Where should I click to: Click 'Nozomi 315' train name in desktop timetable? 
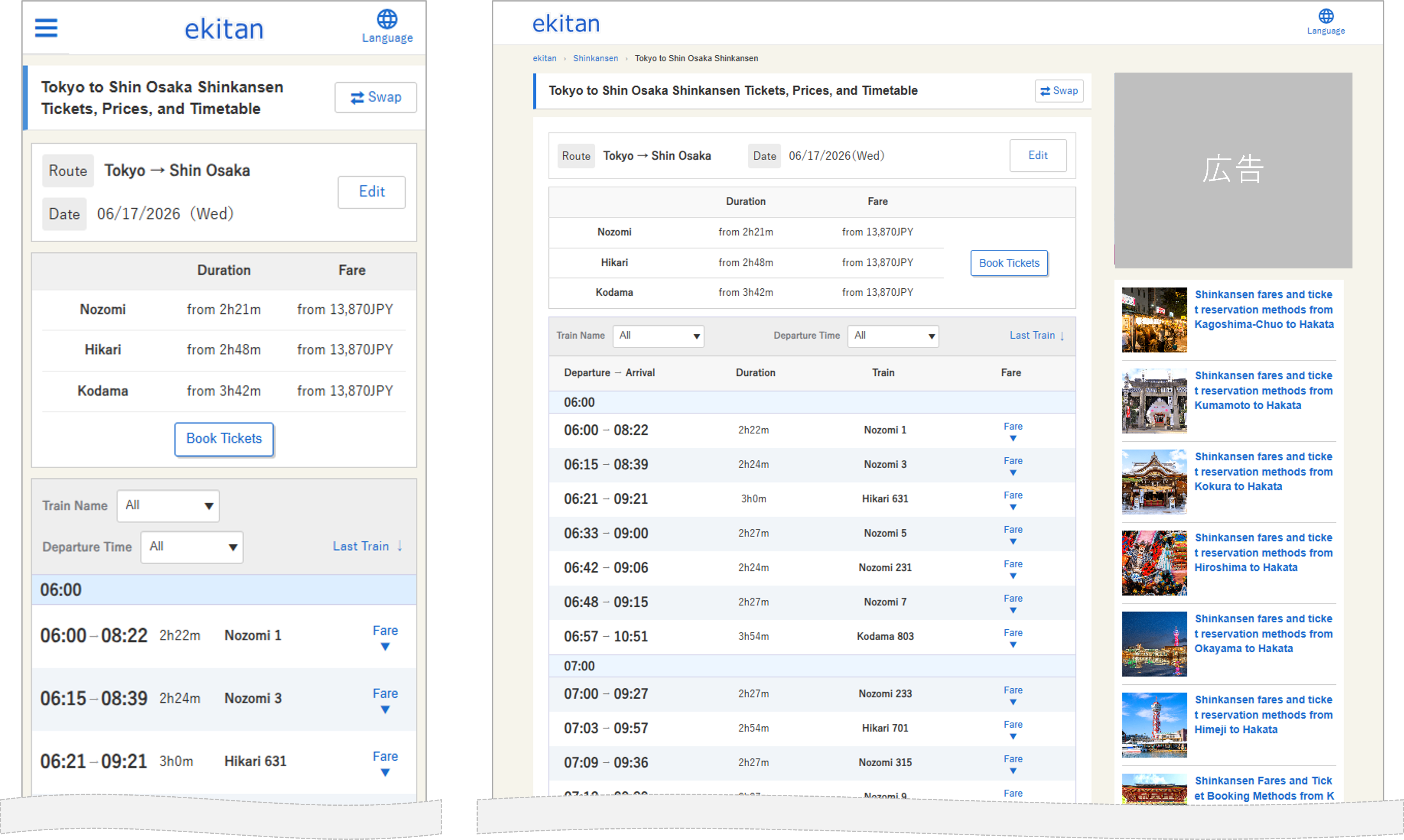(x=885, y=763)
